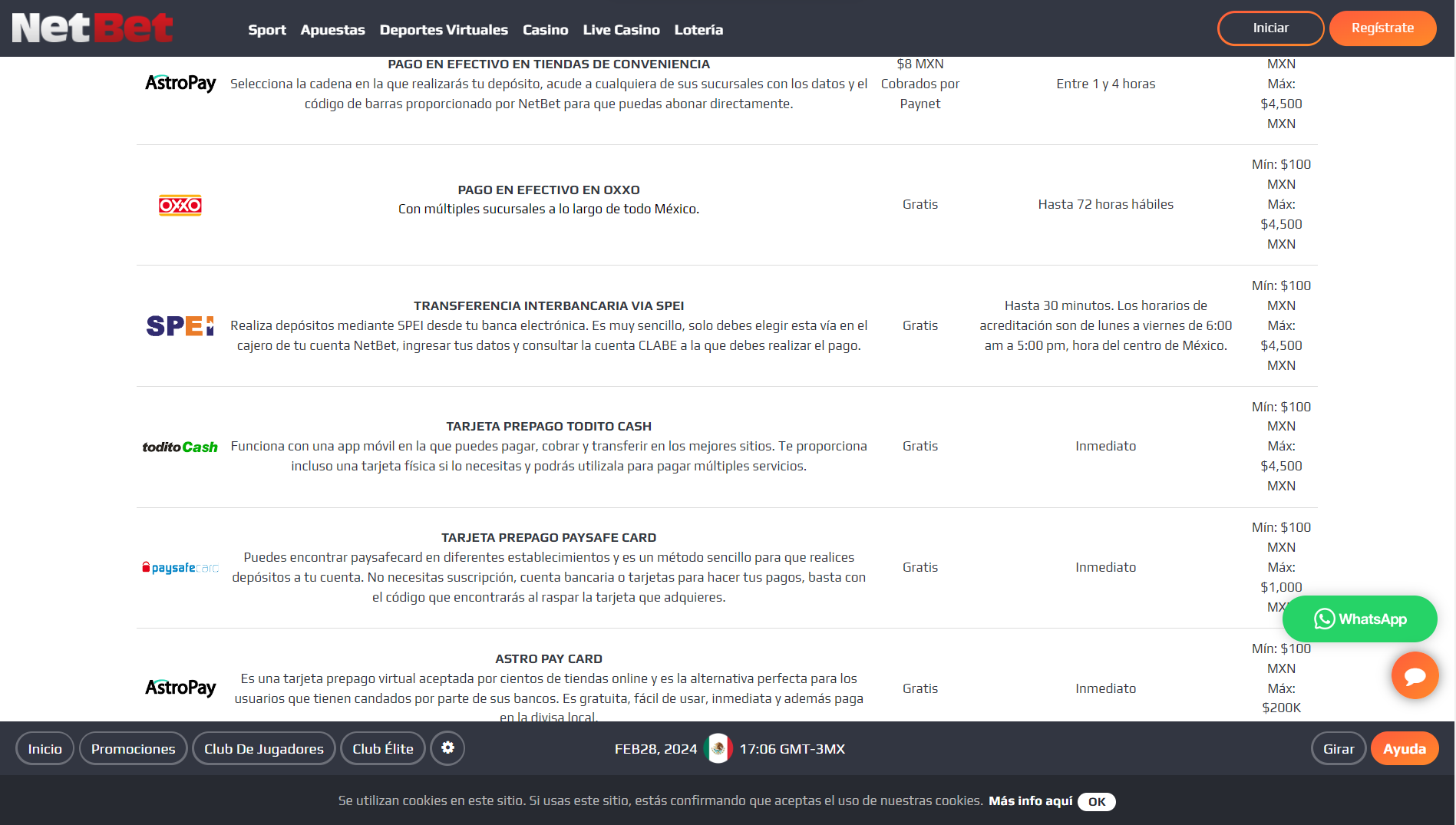Click the Mexico flag icon
1456x825 pixels.
(718, 748)
